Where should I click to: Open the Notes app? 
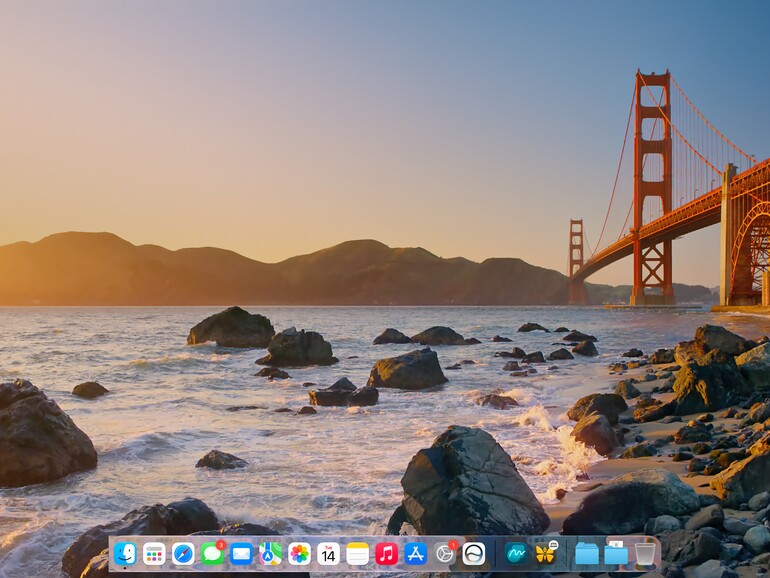(358, 553)
